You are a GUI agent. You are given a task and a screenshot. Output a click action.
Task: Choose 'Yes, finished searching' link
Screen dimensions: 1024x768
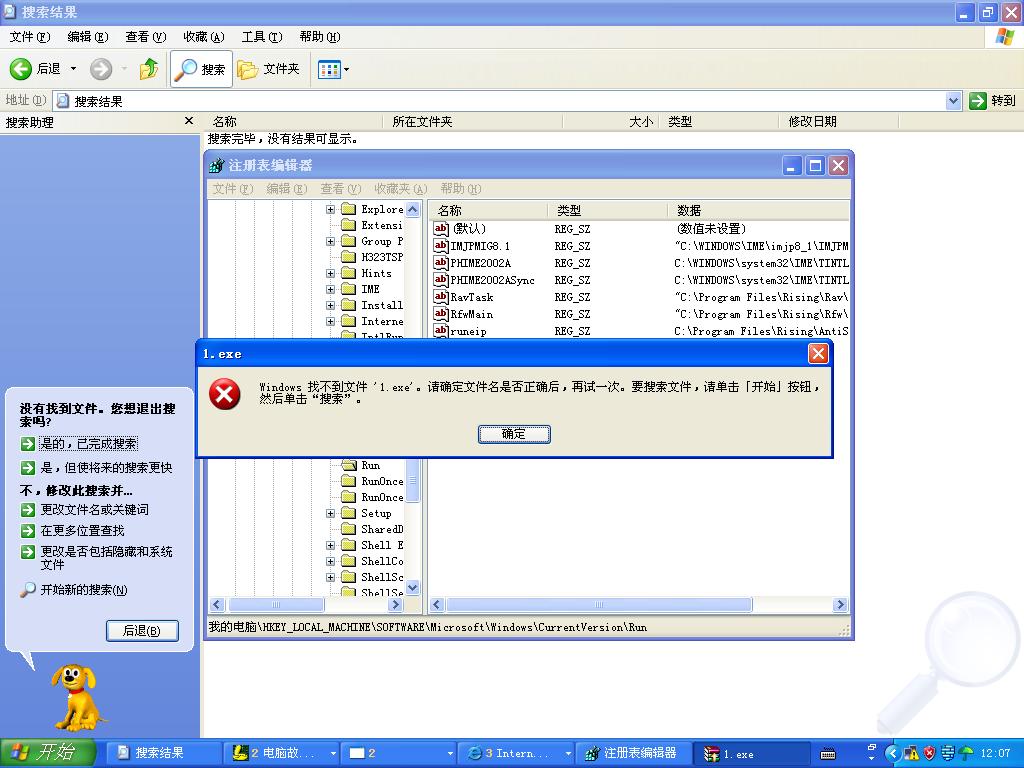point(88,443)
